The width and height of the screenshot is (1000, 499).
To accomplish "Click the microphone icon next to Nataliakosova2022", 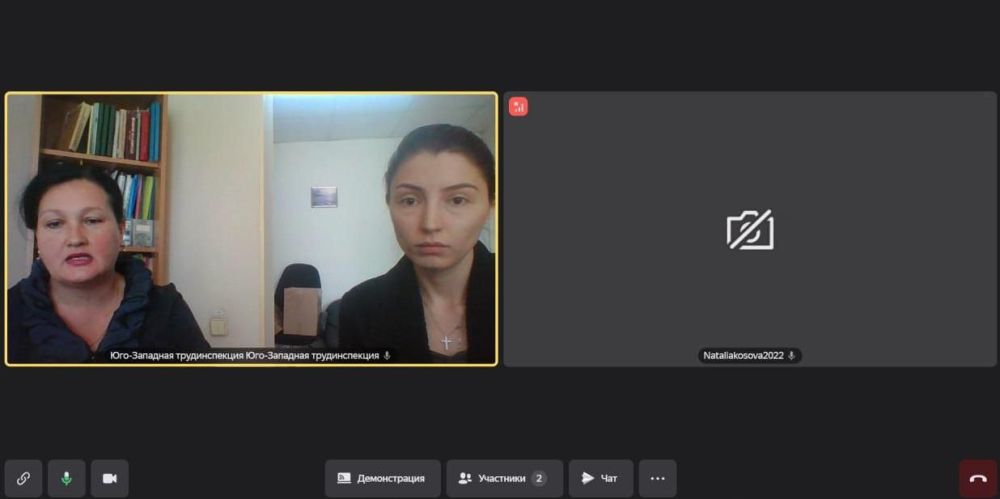I will [791, 355].
